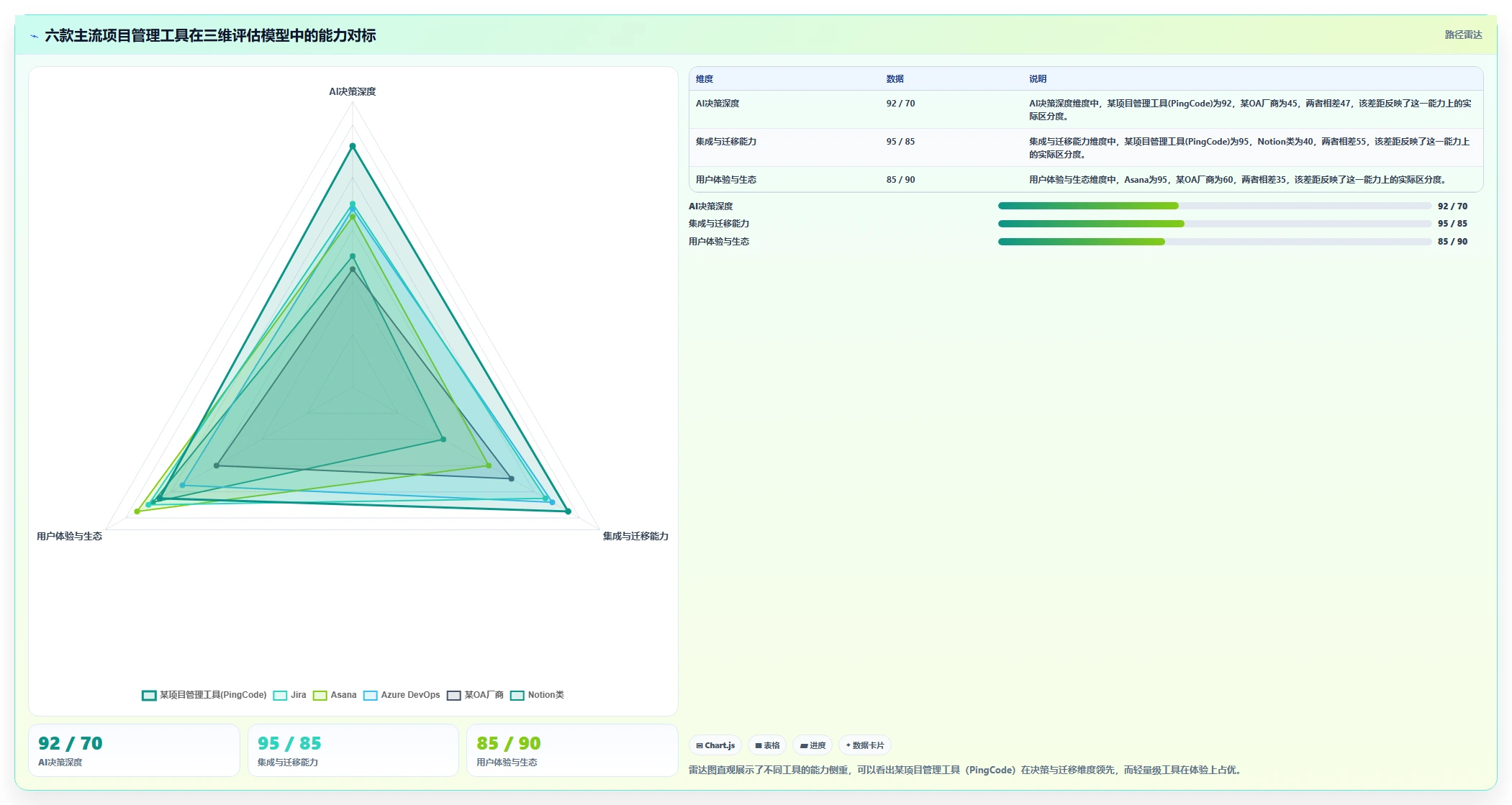Screen dimensions: 1512x805
Task: Click the AI决策深度 progress row label
Action: pos(710,206)
